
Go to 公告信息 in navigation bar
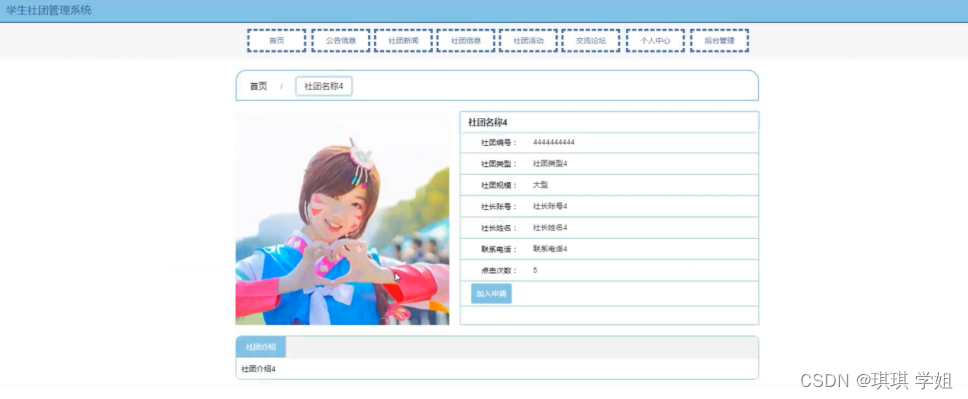tap(341, 41)
